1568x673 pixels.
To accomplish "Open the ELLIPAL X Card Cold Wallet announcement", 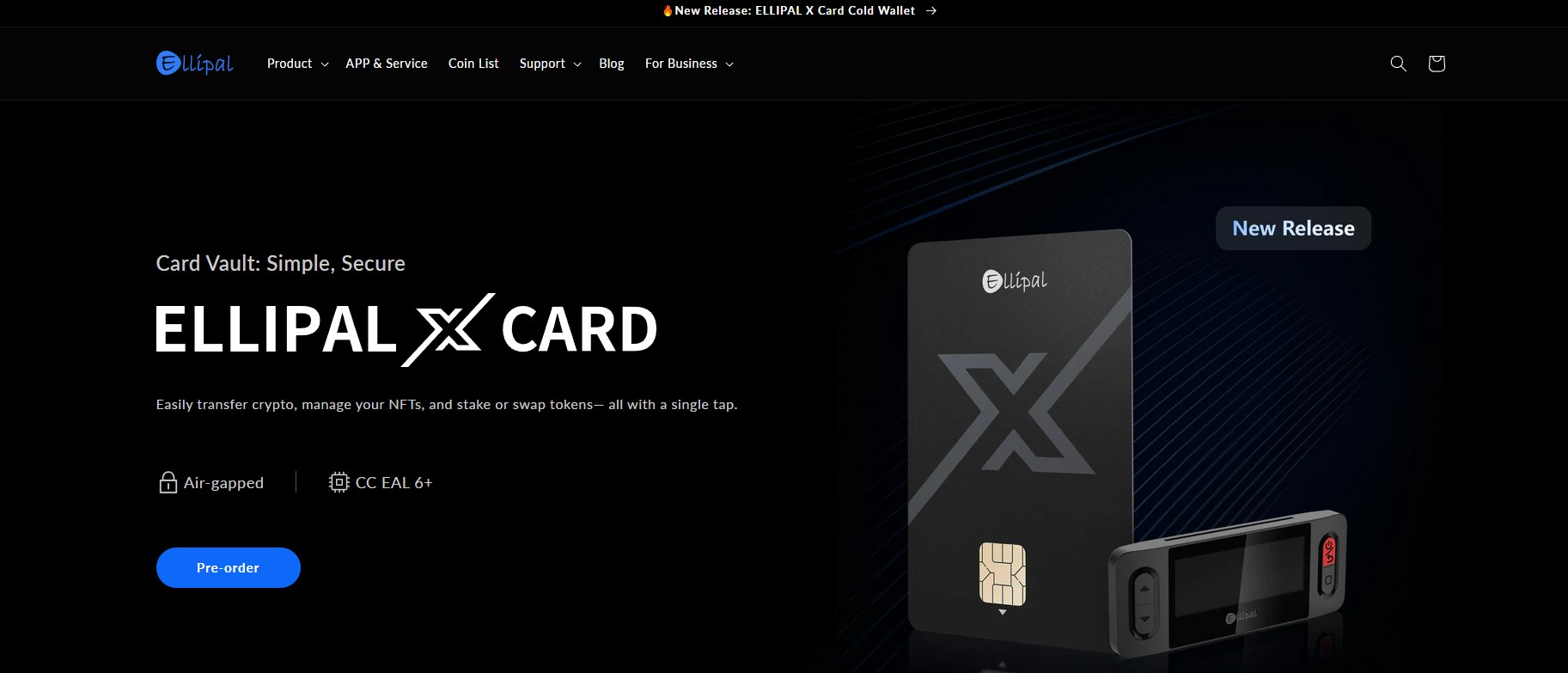I will 795,10.
